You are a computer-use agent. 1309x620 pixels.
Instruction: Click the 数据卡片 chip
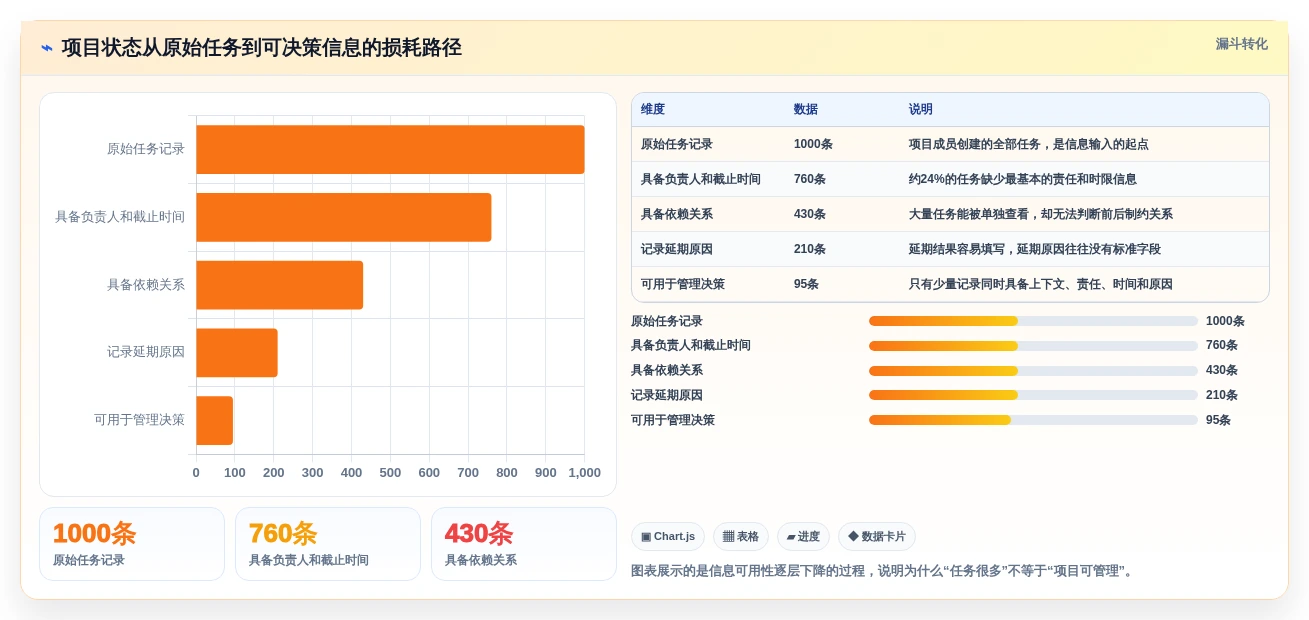click(877, 537)
